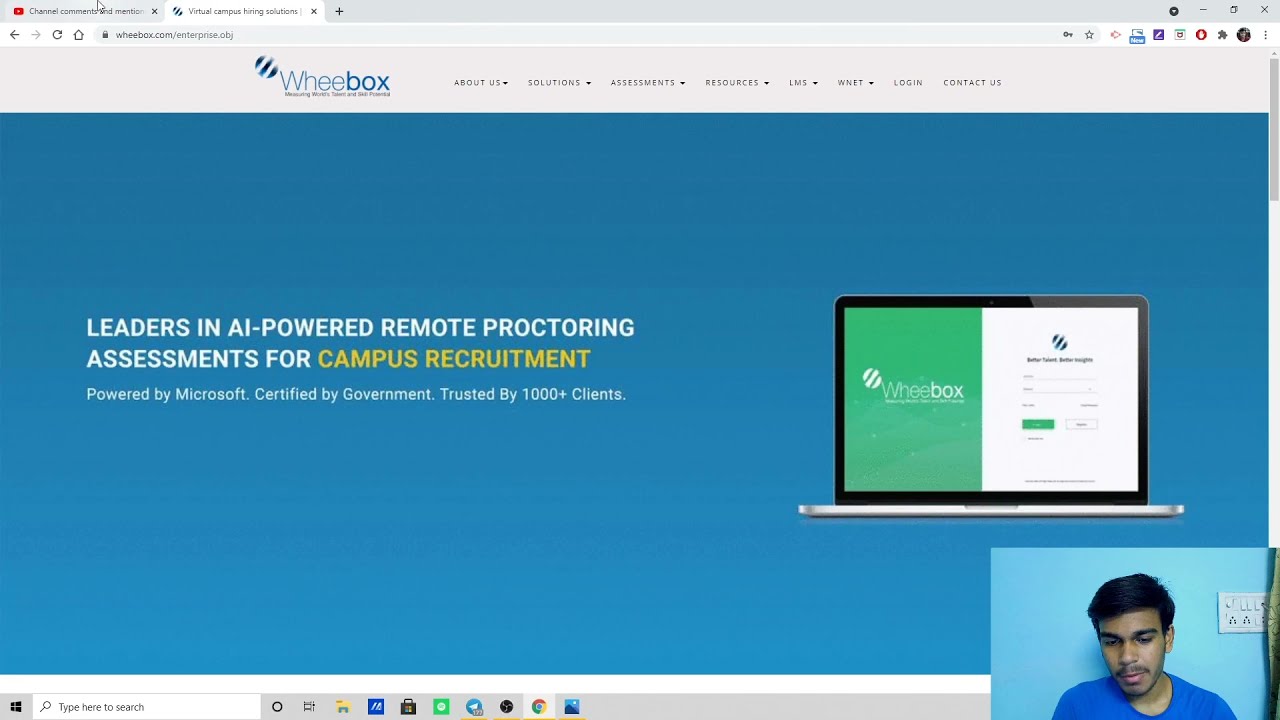Open the blue slanted-lines app on taskbar
1280x720 pixels.
pos(376,707)
